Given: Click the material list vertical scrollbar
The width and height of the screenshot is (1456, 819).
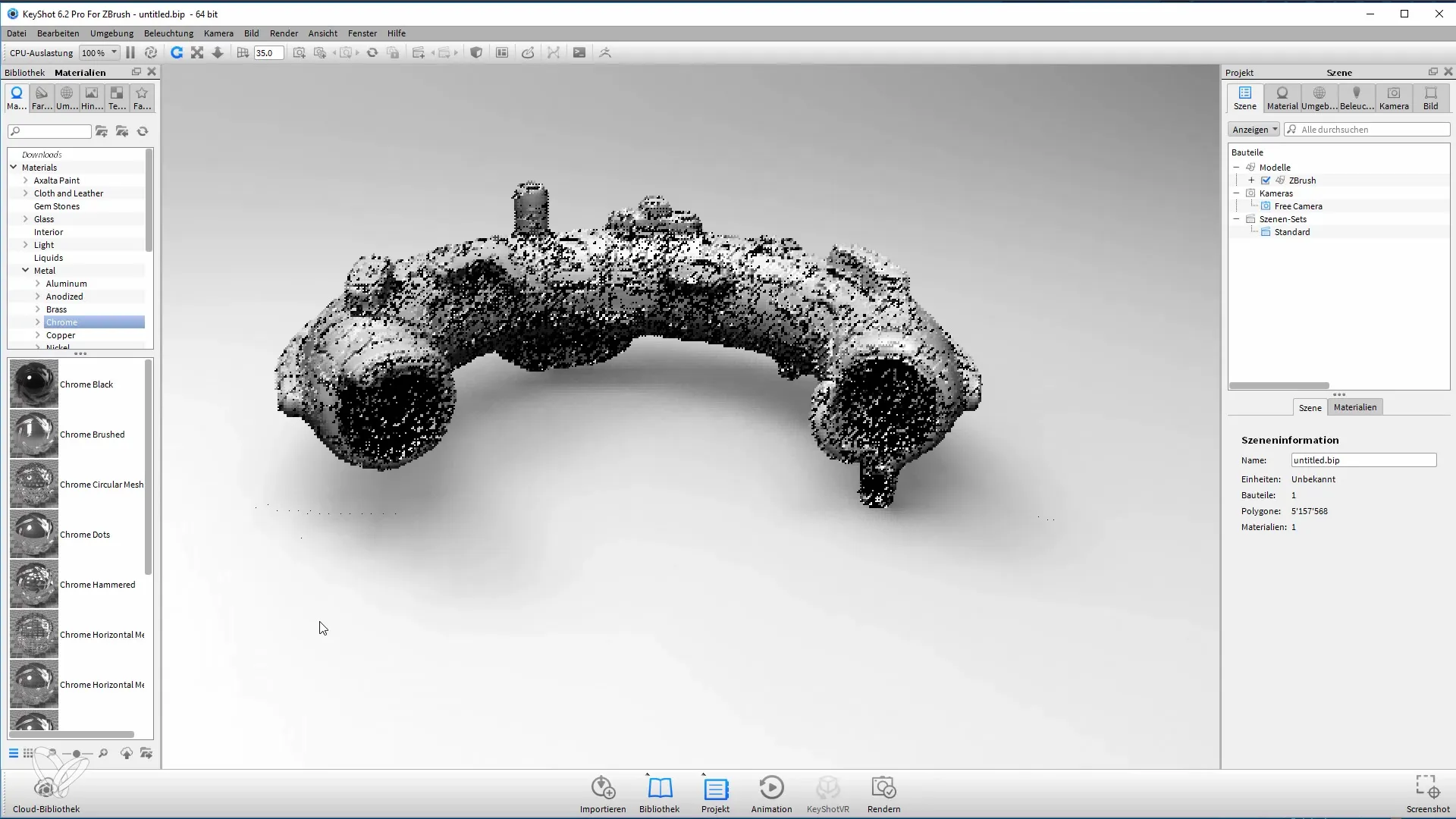Looking at the screenshot, I should click(x=148, y=467).
